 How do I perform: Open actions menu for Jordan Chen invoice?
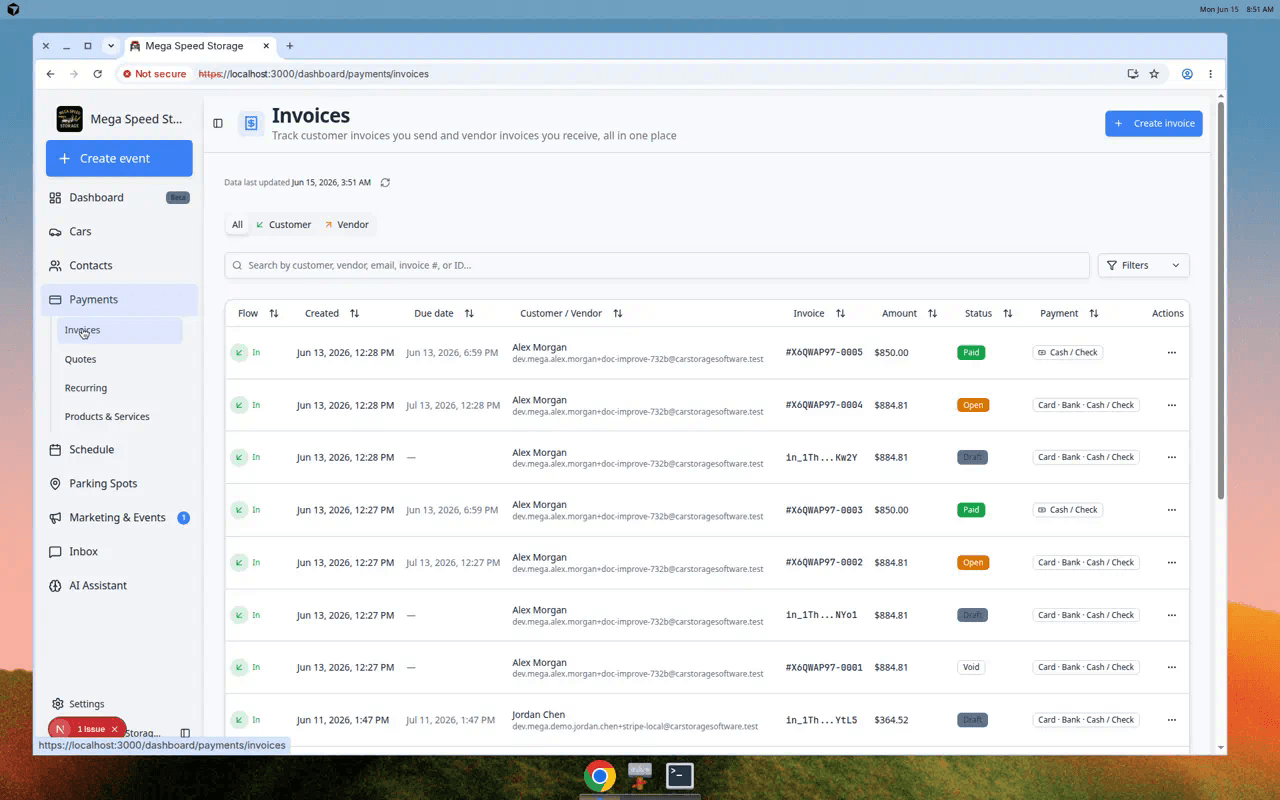point(1171,720)
